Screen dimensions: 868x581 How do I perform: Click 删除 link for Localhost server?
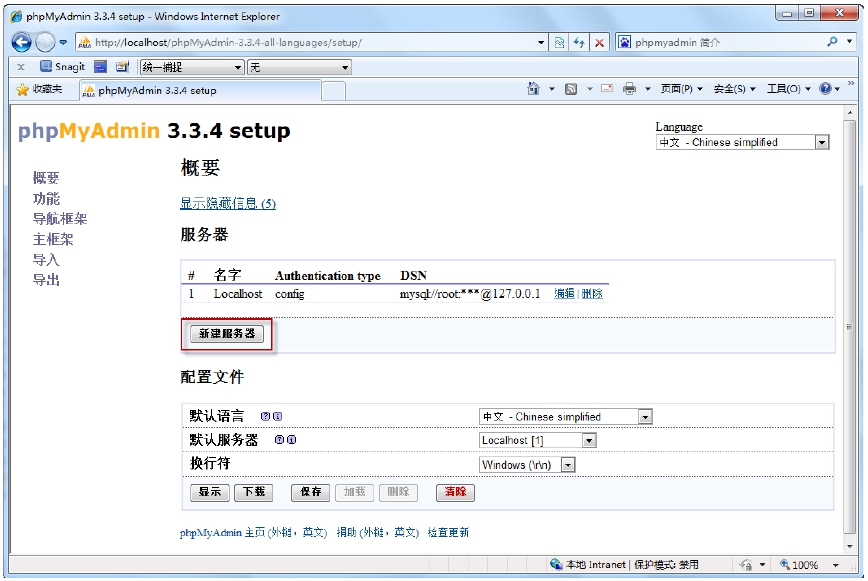[592, 294]
